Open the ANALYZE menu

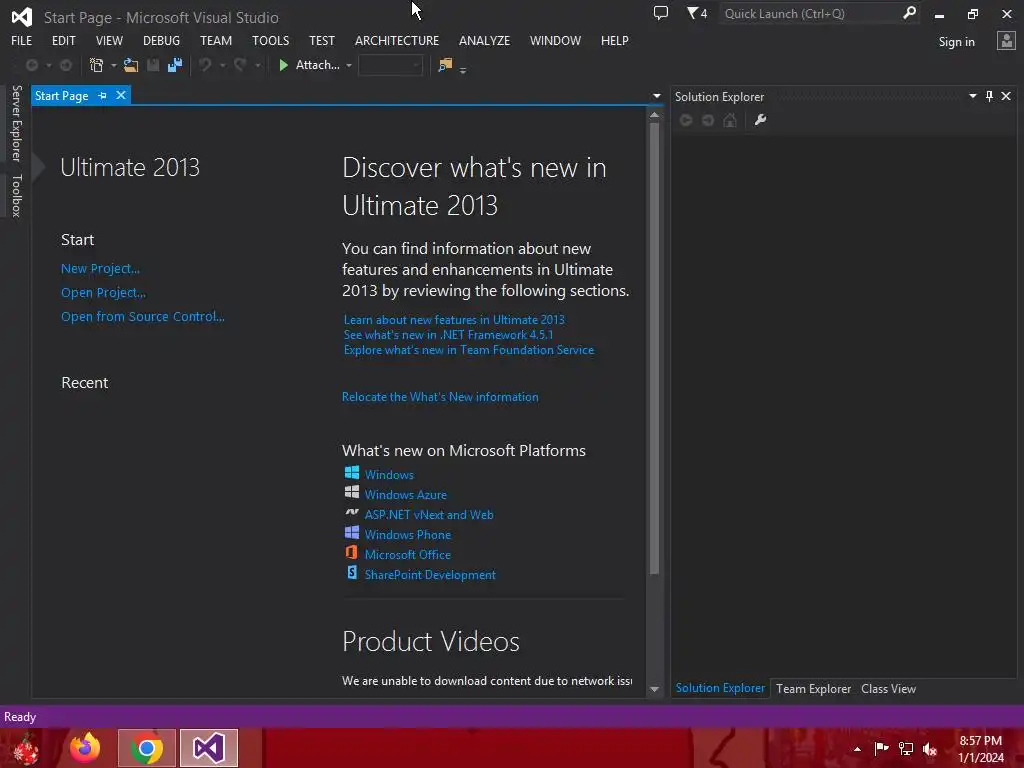(x=484, y=40)
